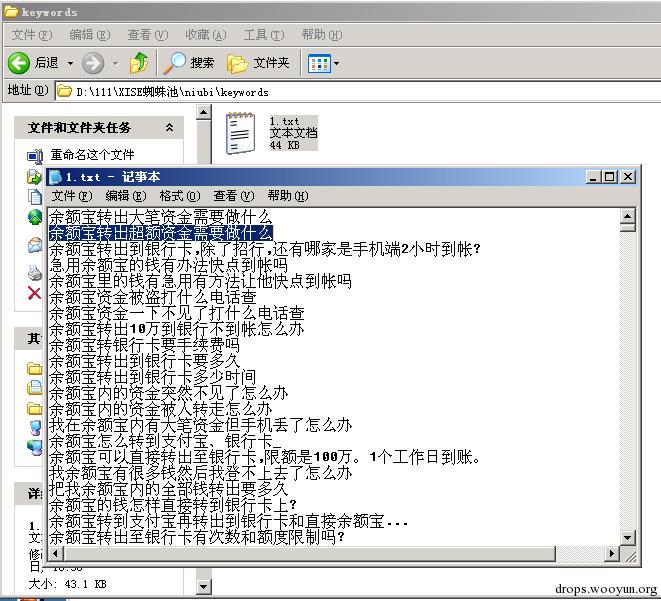Open the Search magnifier tool
This screenshot has width=661, height=601.
pyautogui.click(x=175, y=63)
